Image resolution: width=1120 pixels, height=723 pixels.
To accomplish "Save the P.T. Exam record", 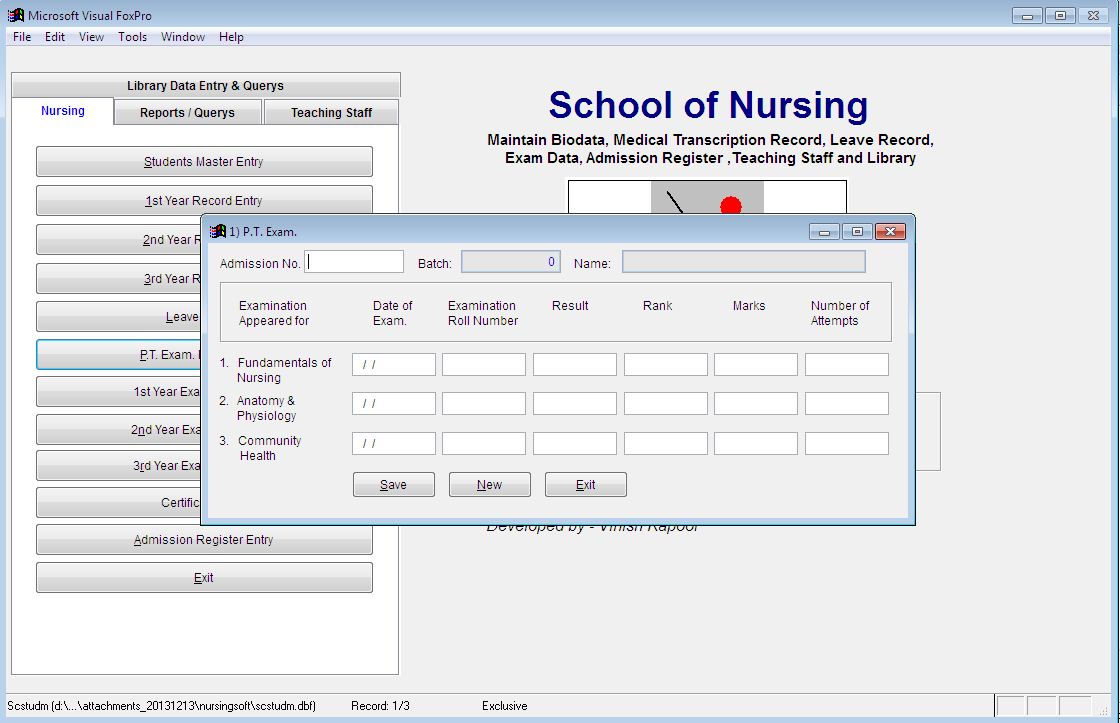I will point(393,484).
